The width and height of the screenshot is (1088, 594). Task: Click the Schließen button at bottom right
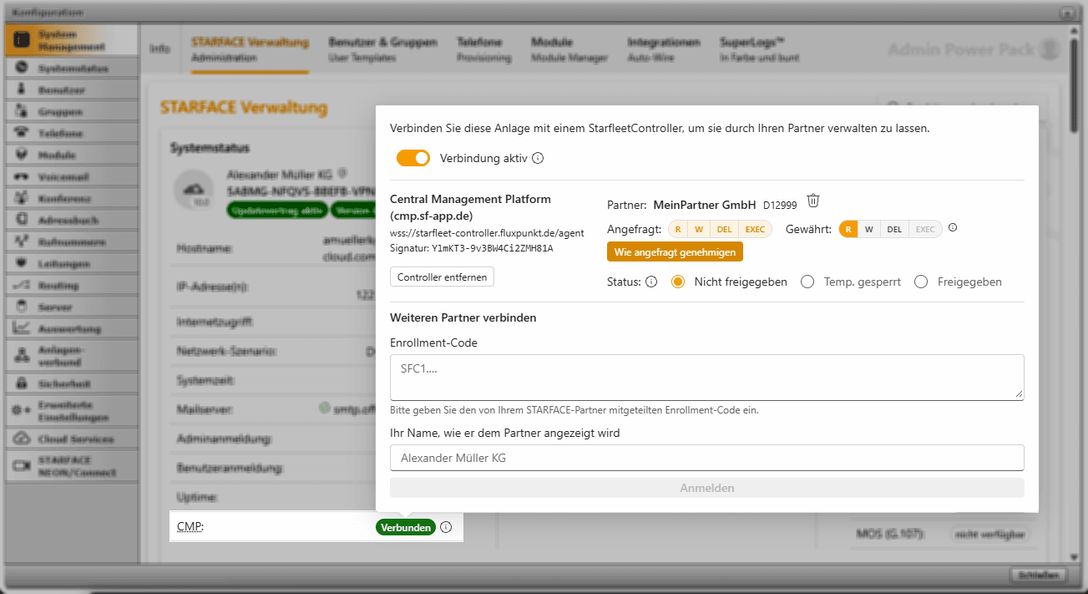point(1038,575)
